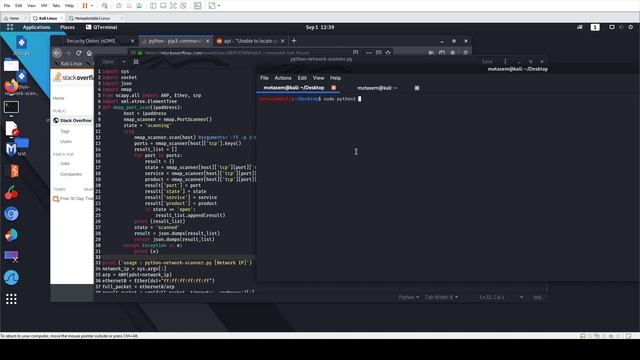Launch the terminal icon in the dock
The image size is (640, 360).
[11, 107]
